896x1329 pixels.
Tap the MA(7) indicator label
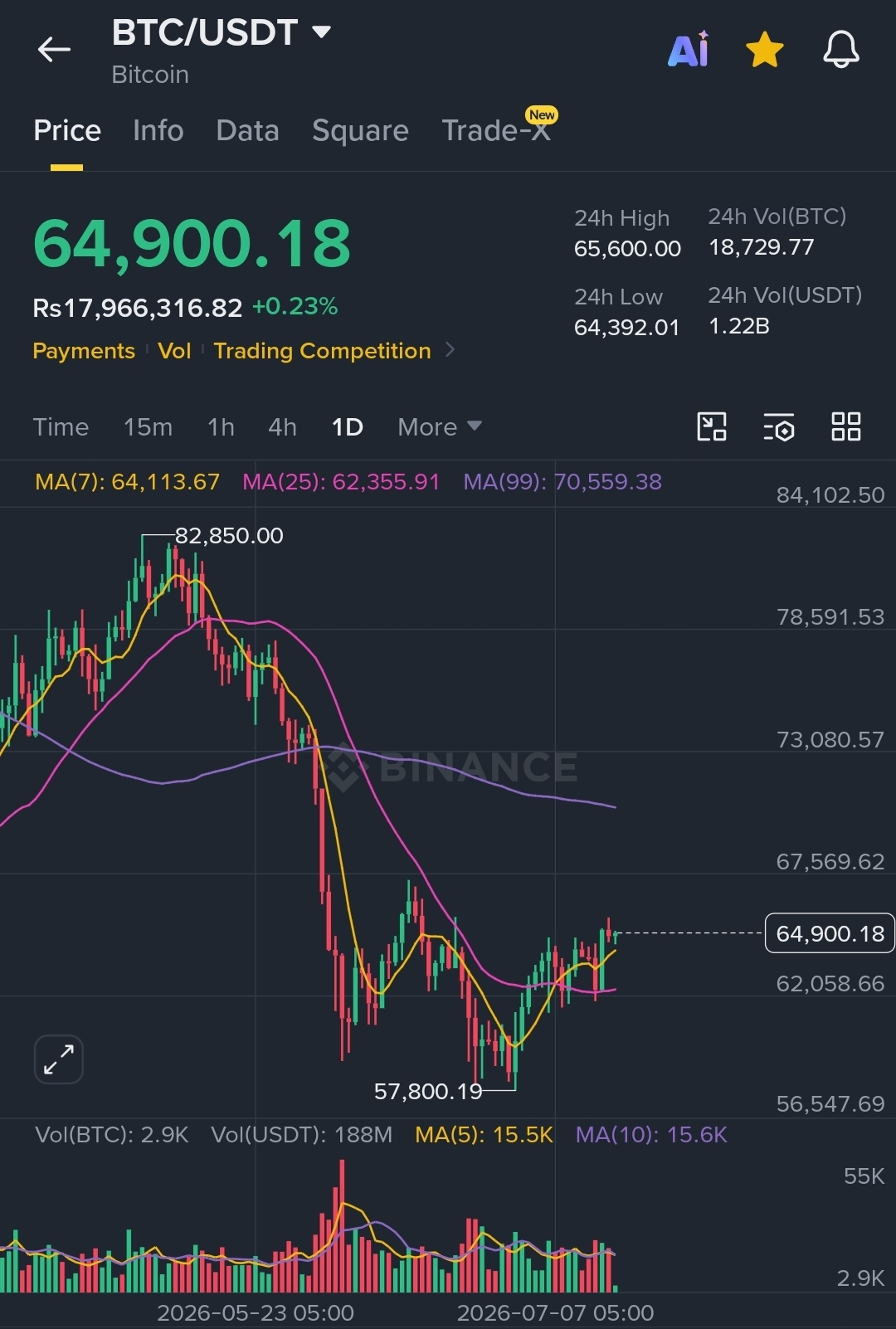(x=127, y=481)
